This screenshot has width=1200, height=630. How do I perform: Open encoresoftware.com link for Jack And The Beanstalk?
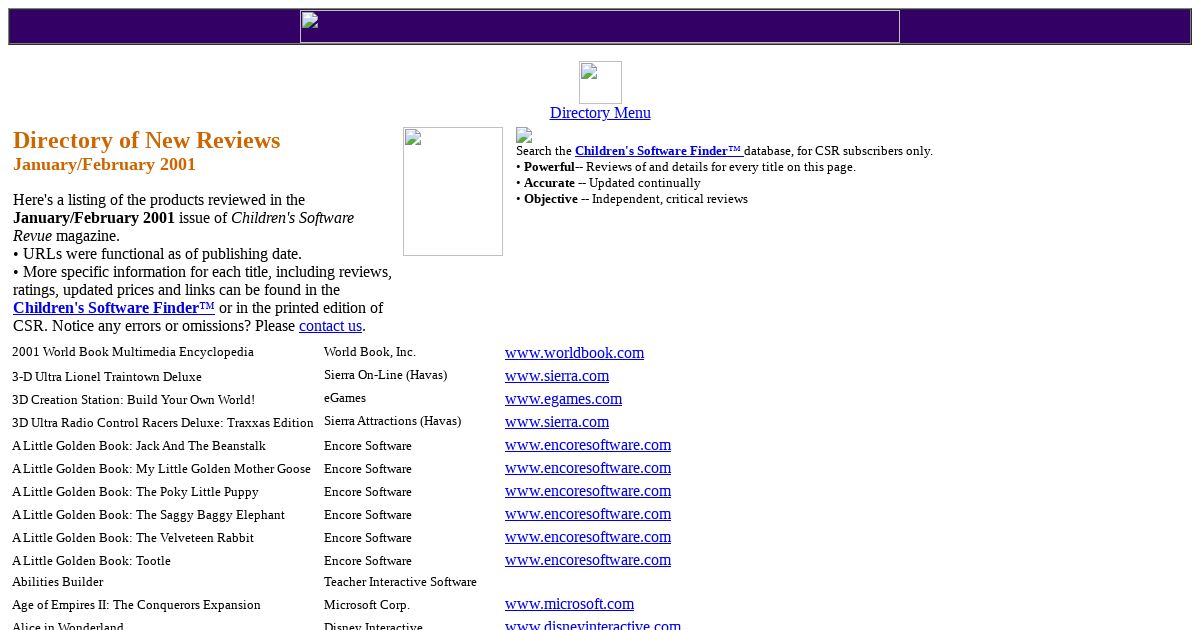tap(588, 445)
